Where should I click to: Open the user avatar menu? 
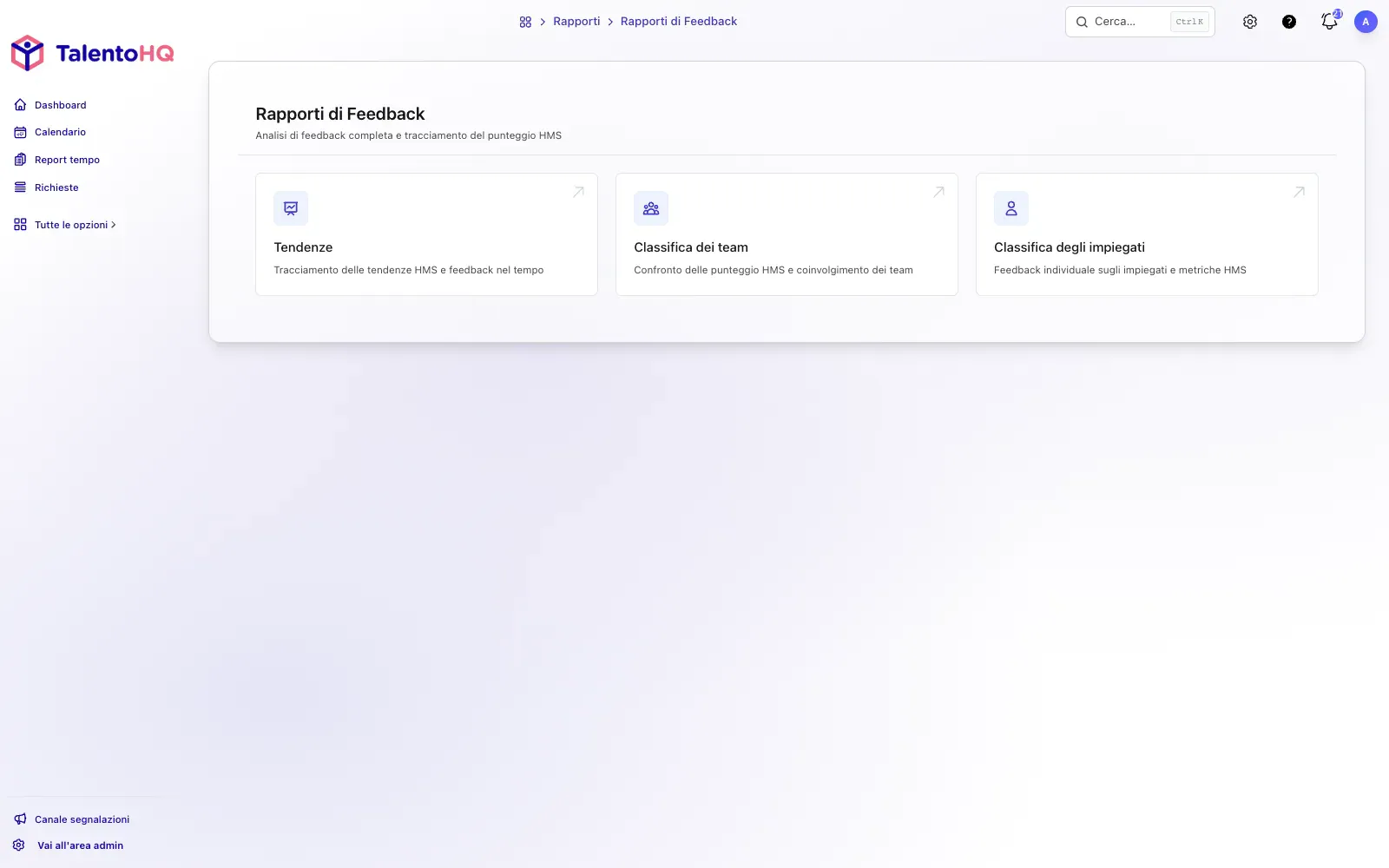click(x=1366, y=22)
